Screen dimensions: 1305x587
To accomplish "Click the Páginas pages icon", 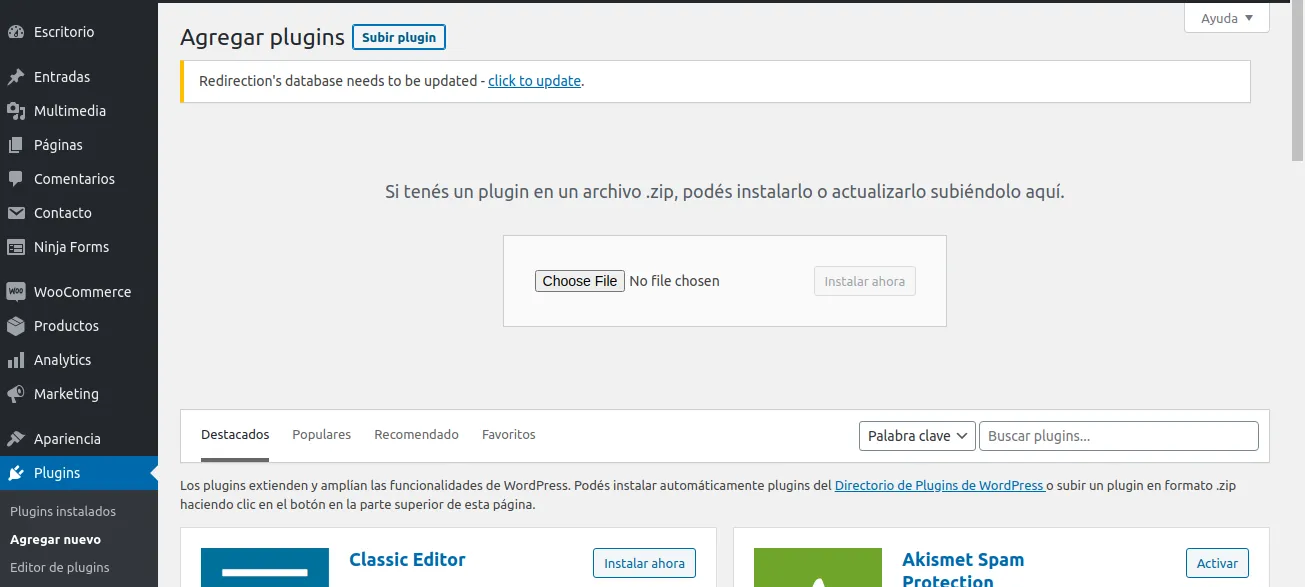I will coord(16,145).
